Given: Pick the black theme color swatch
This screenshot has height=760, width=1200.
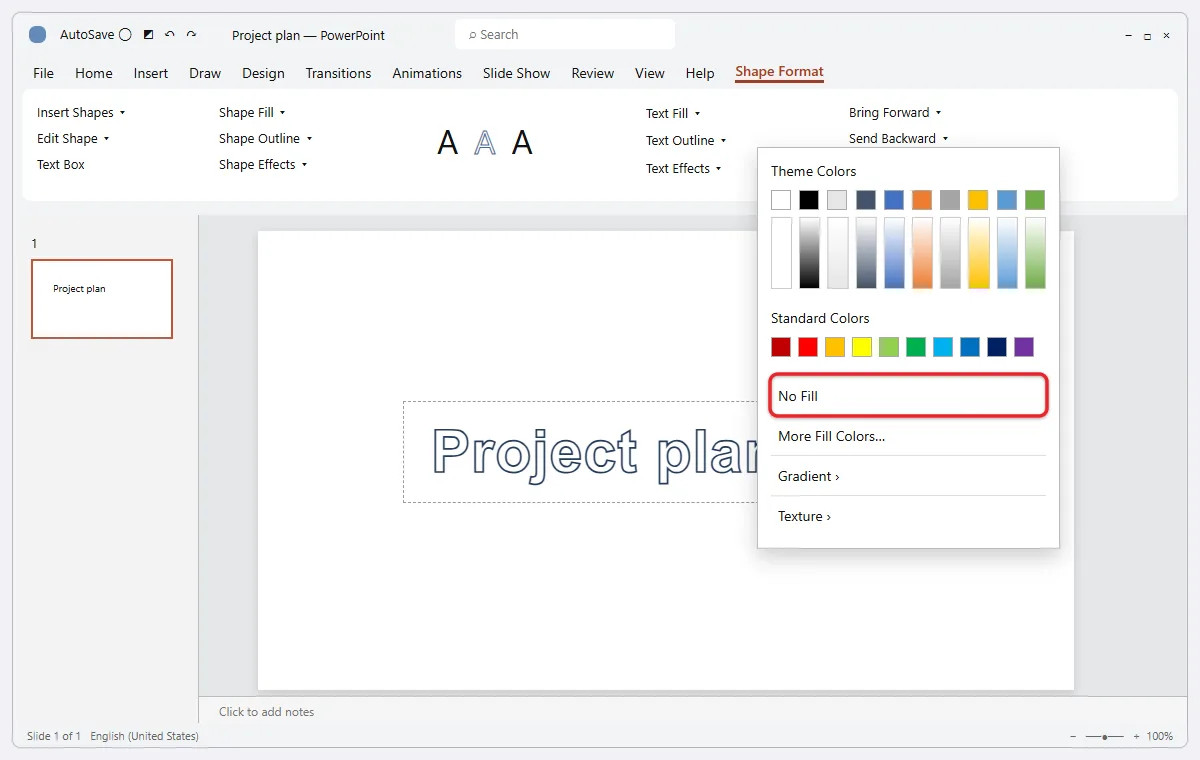Looking at the screenshot, I should point(809,200).
